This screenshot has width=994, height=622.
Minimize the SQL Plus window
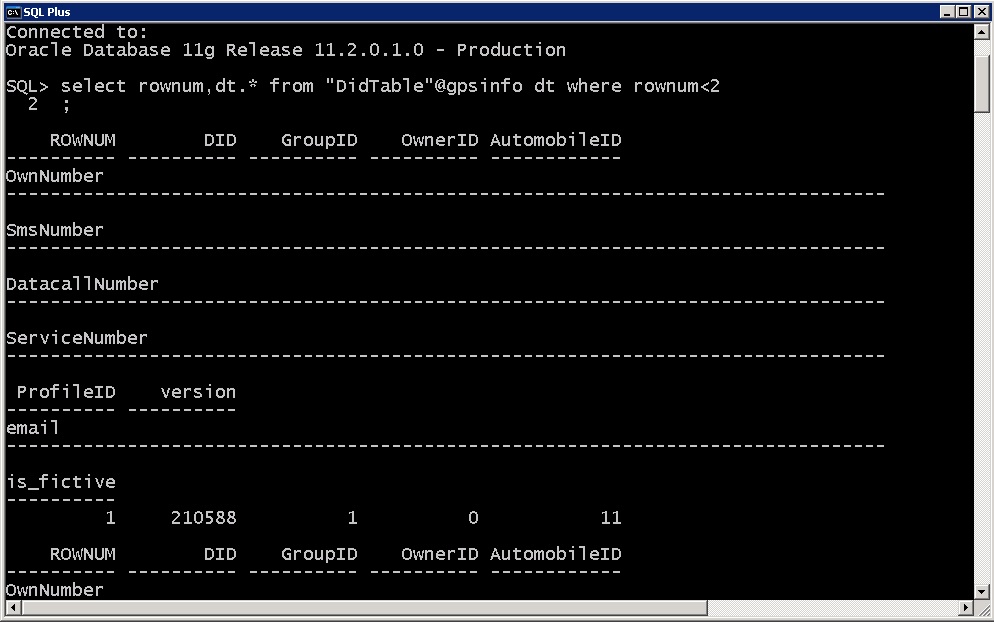pyautogui.click(x=947, y=12)
